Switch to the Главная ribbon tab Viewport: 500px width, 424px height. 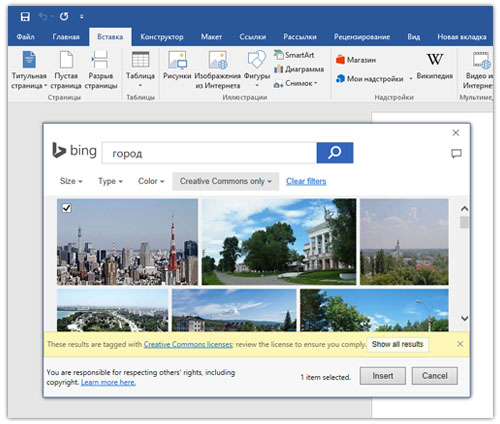click(x=66, y=37)
